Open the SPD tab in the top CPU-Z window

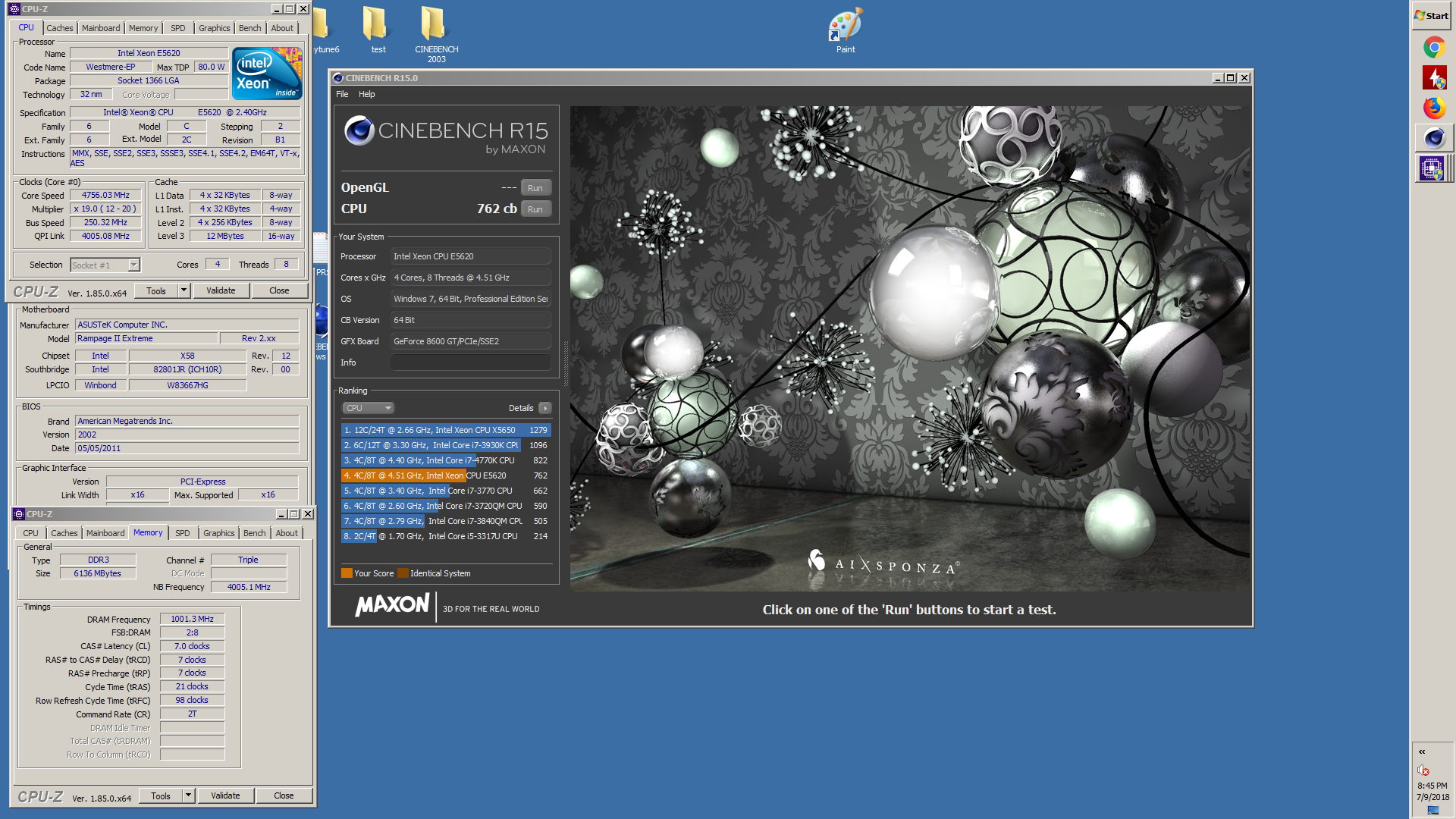click(178, 28)
